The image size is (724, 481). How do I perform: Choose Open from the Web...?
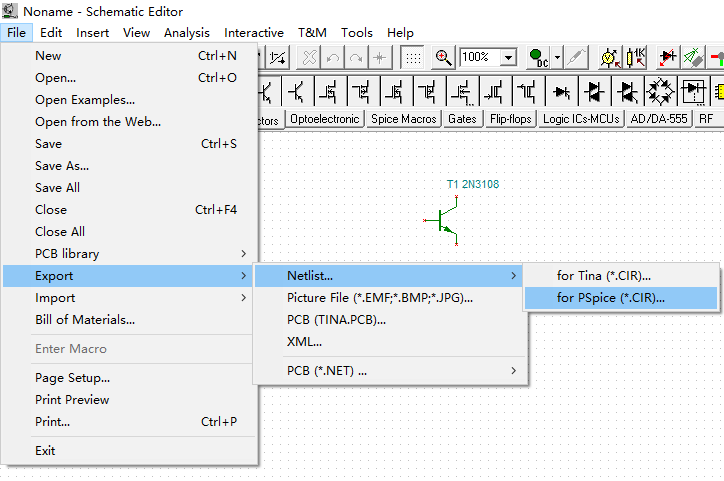tap(129, 122)
